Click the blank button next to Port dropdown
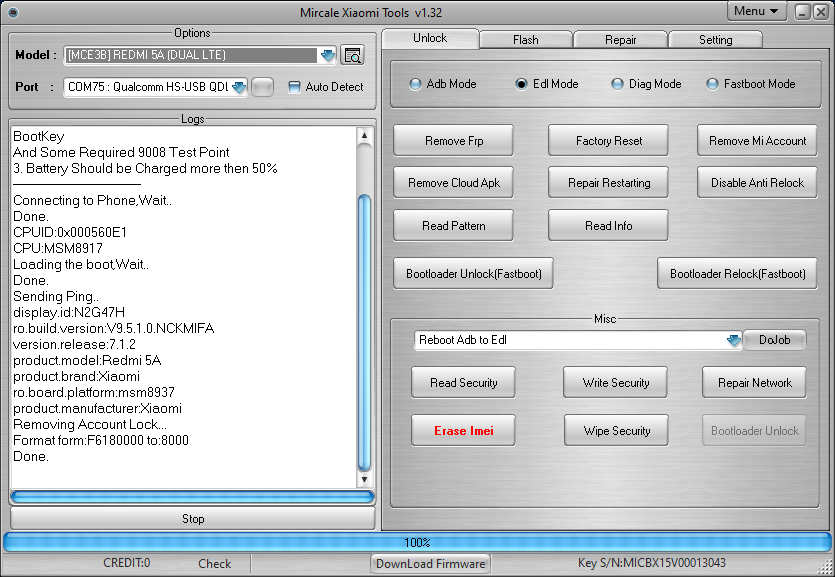 click(x=262, y=87)
